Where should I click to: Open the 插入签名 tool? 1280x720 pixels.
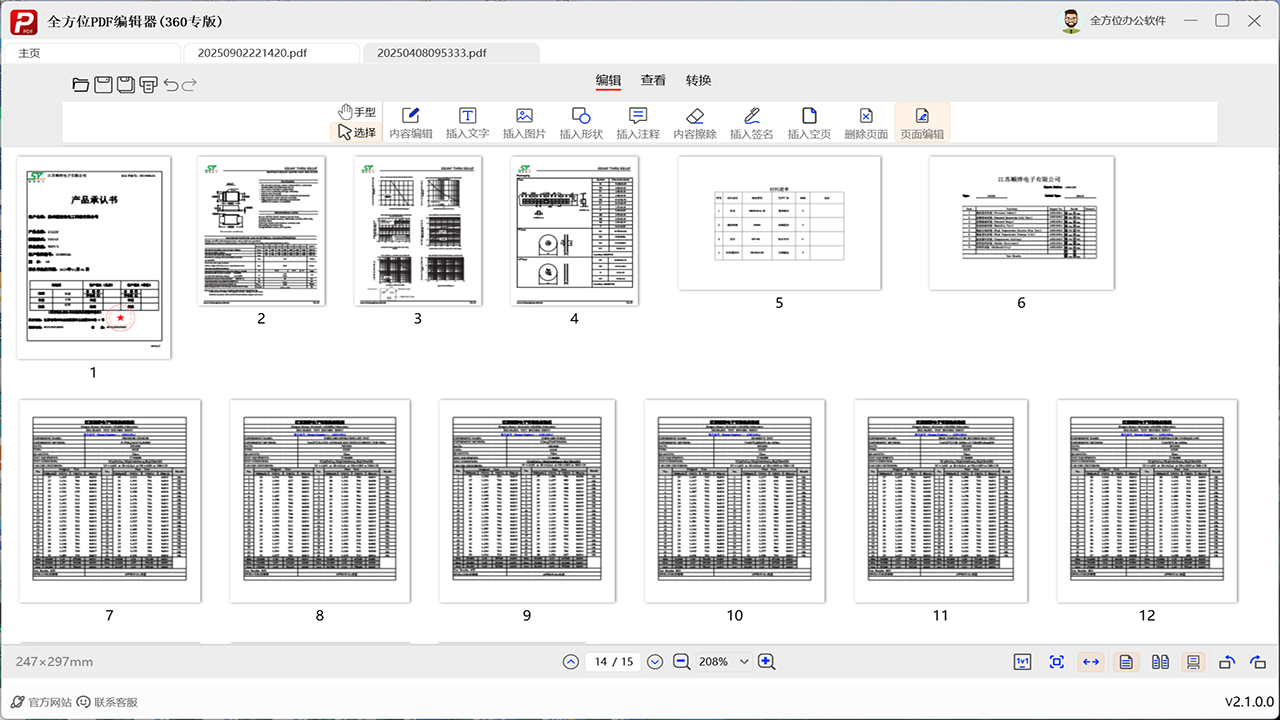point(751,121)
